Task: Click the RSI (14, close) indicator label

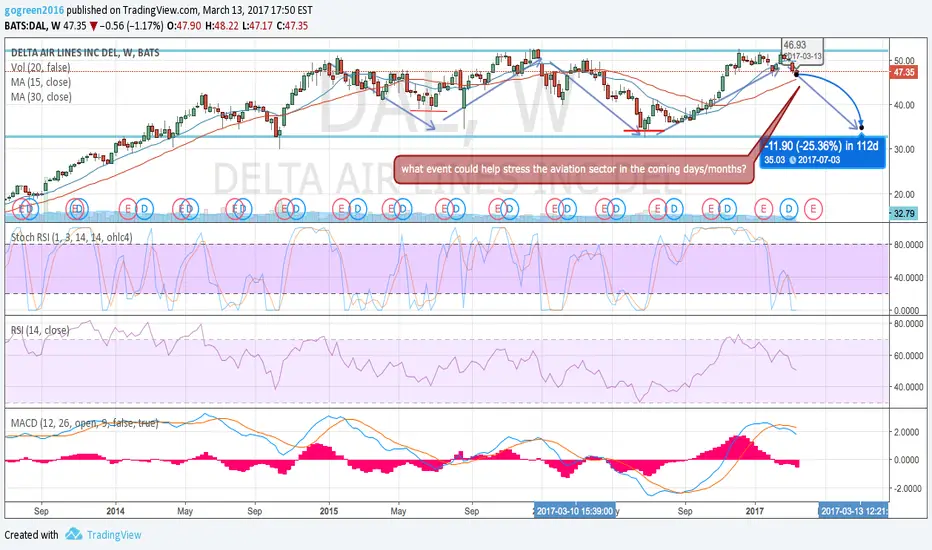Action: tap(40, 330)
